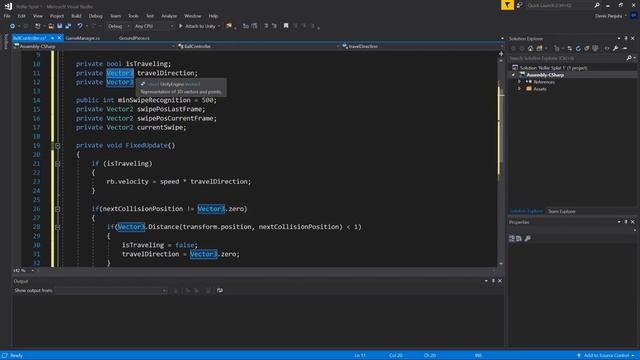The width and height of the screenshot is (640, 360).
Task: Switch to GameManager.cs tab
Action: (82, 38)
